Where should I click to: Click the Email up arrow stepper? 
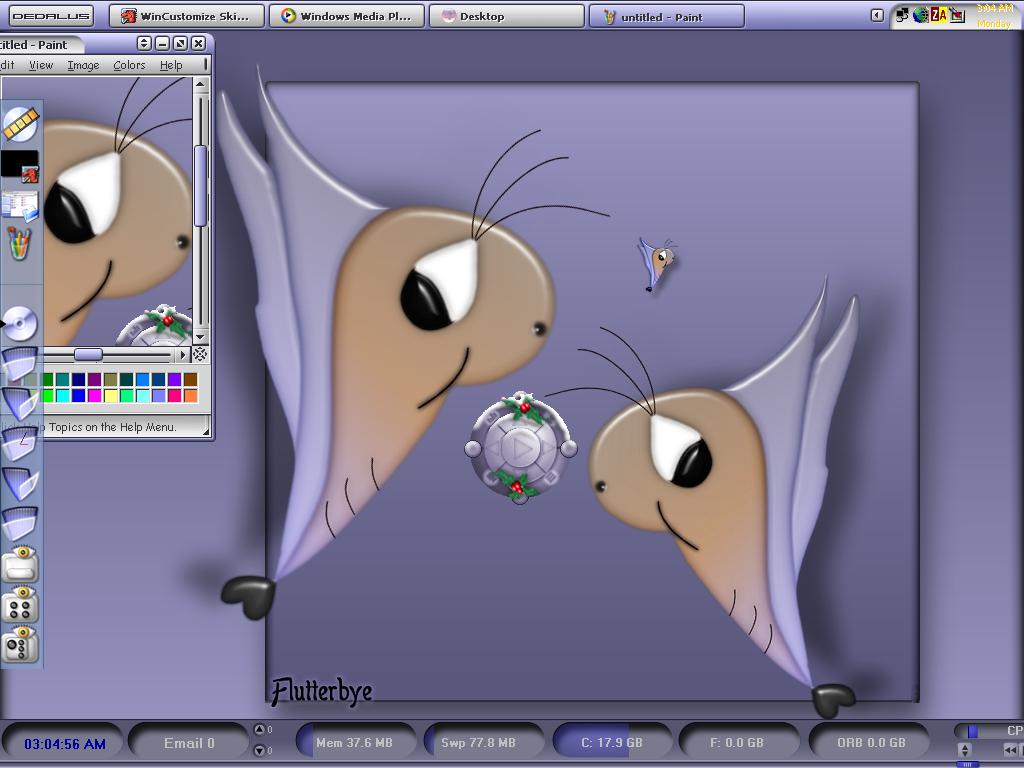point(259,729)
